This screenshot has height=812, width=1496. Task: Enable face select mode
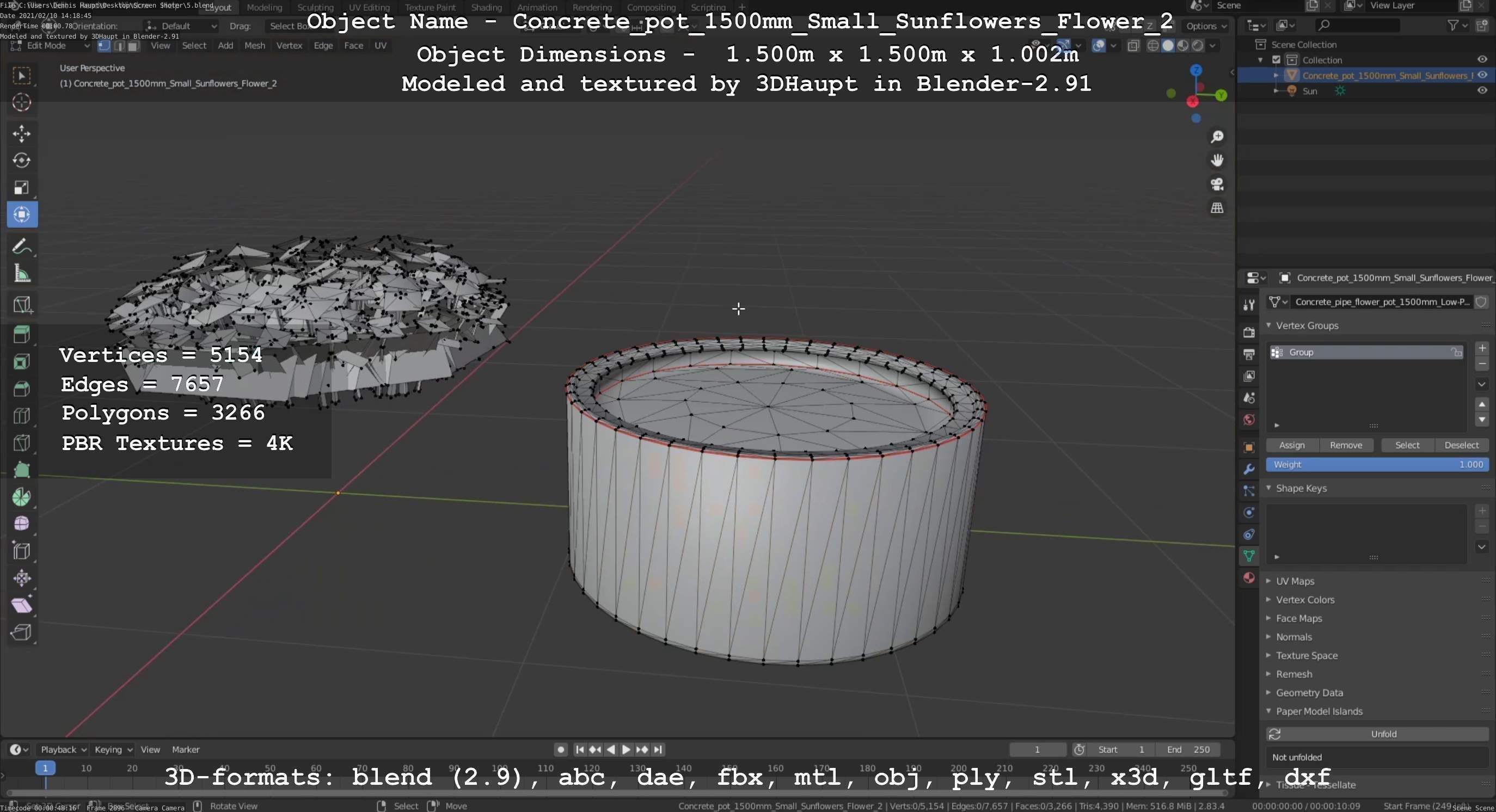pyautogui.click(x=133, y=46)
